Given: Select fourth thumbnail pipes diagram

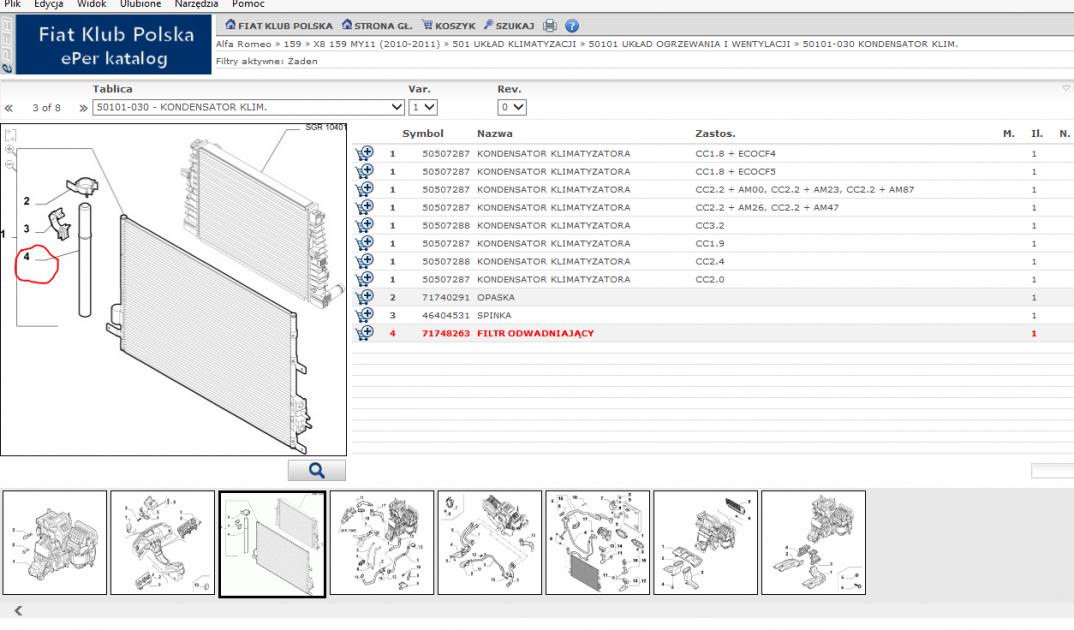Looking at the screenshot, I should point(382,542).
